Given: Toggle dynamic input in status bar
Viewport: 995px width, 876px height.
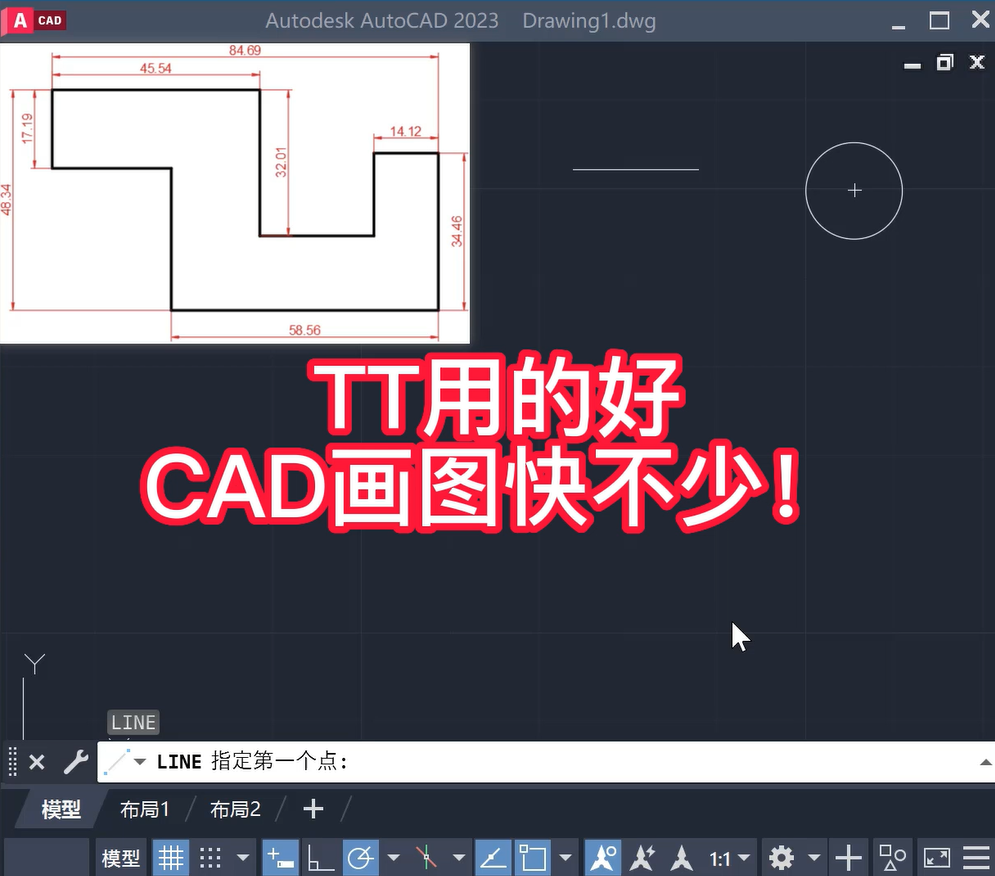Looking at the screenshot, I should tap(280, 858).
